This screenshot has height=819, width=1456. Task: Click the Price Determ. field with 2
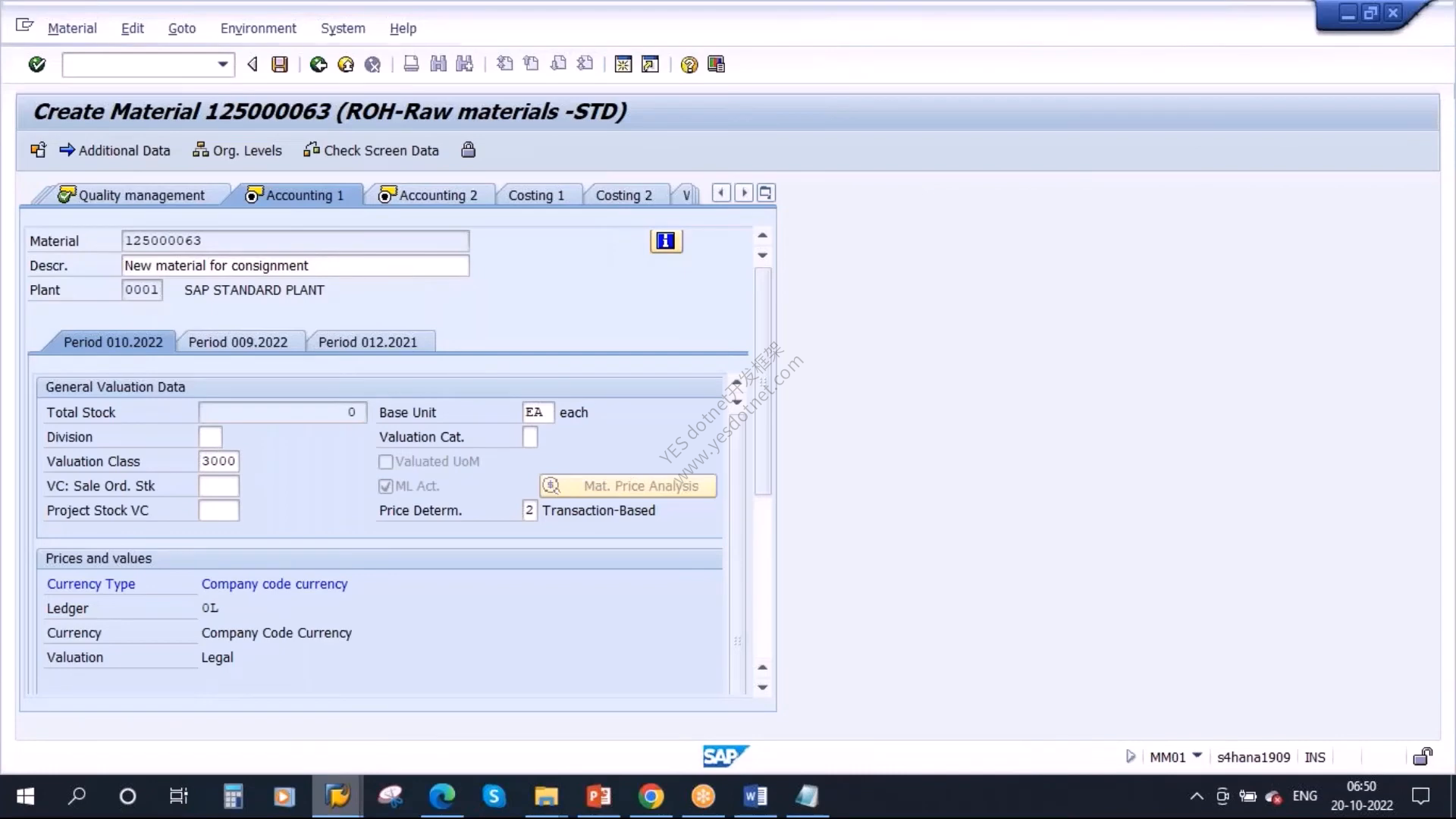point(529,510)
